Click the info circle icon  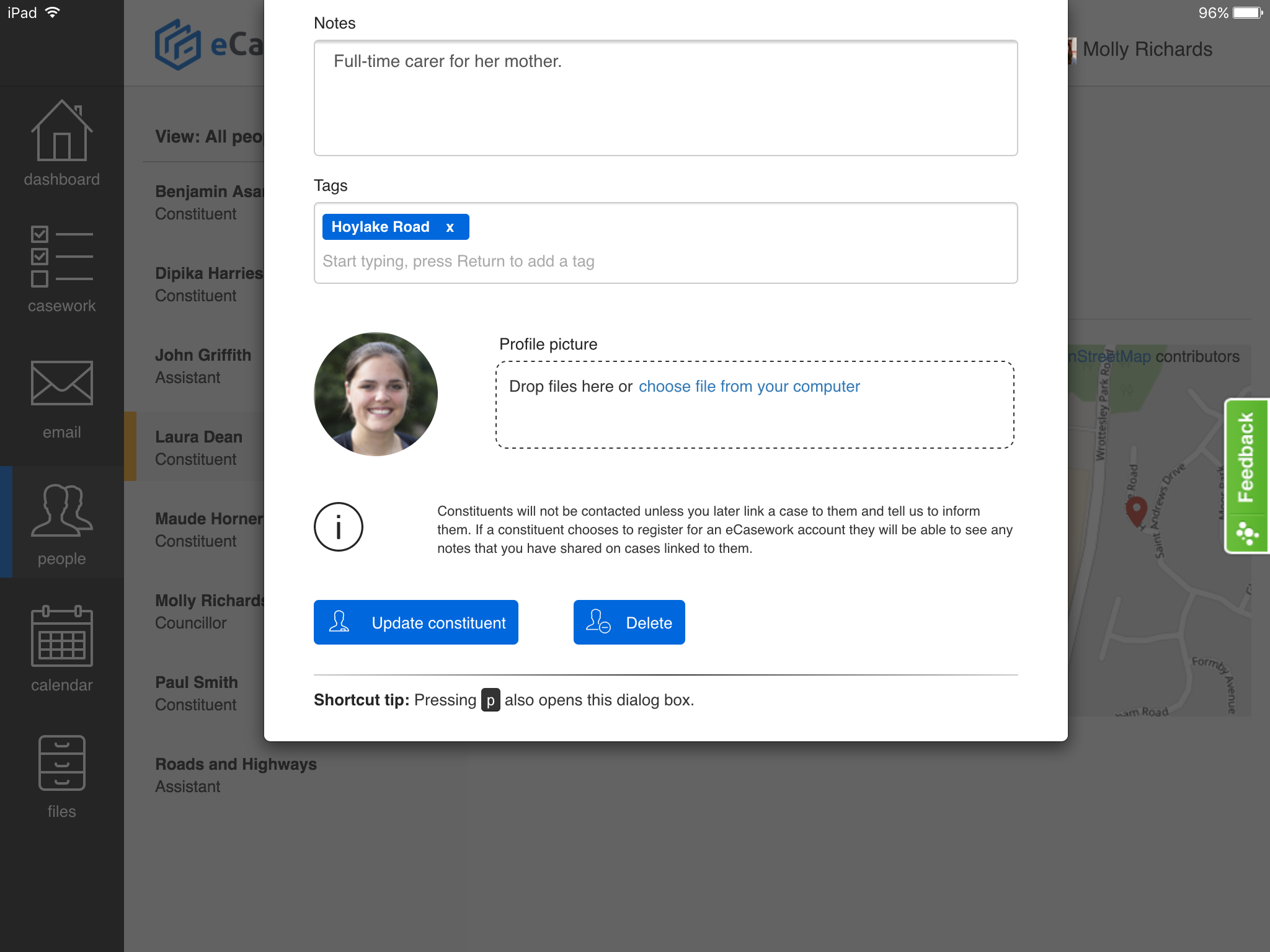[x=338, y=527]
